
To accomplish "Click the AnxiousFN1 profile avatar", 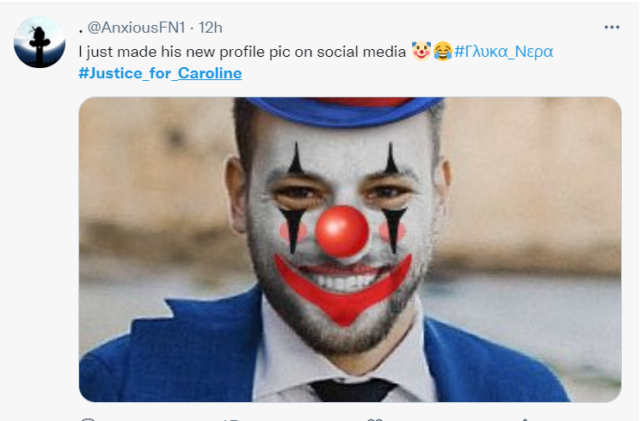I will tap(41, 43).
